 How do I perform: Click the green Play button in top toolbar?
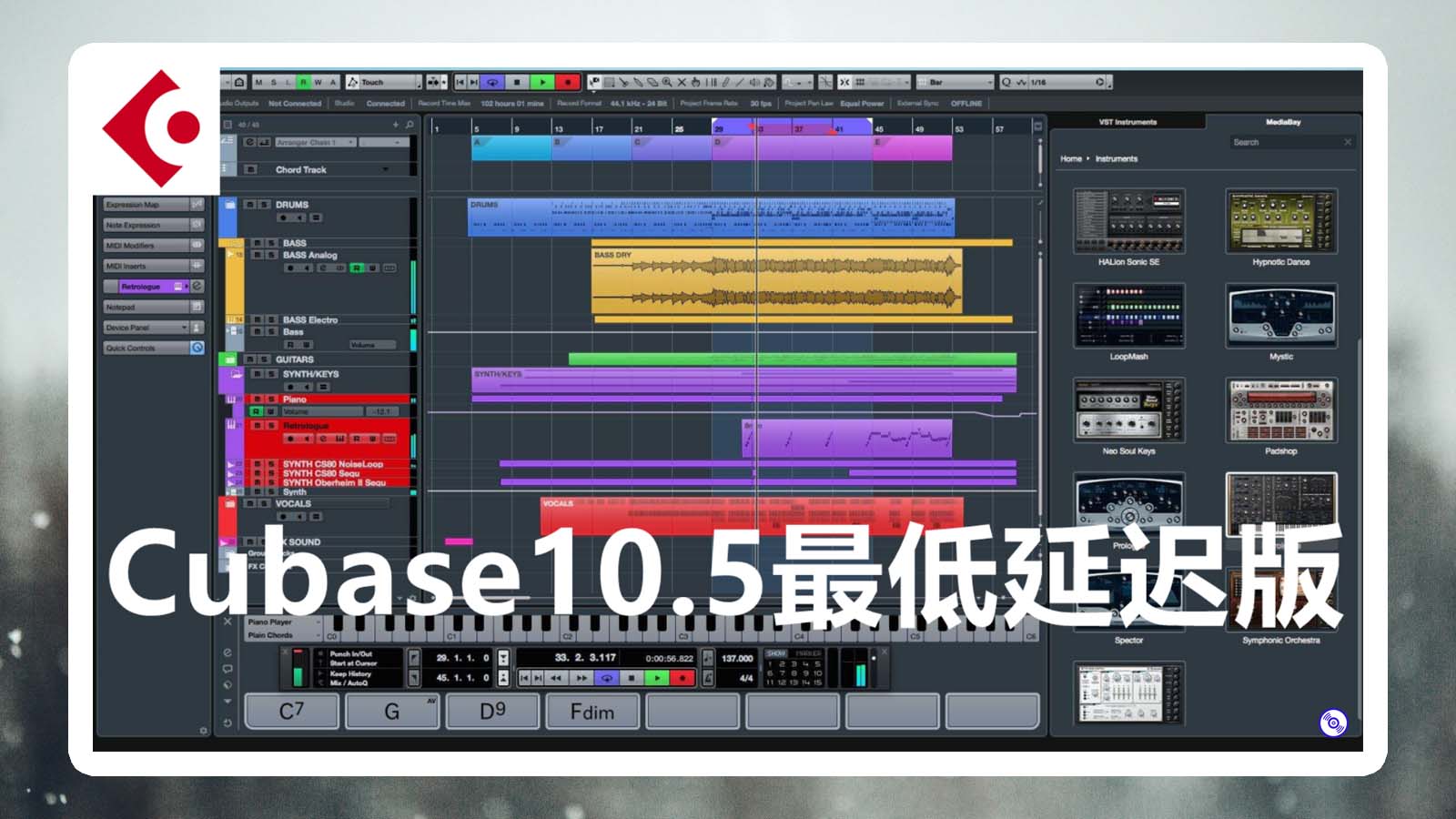click(542, 82)
